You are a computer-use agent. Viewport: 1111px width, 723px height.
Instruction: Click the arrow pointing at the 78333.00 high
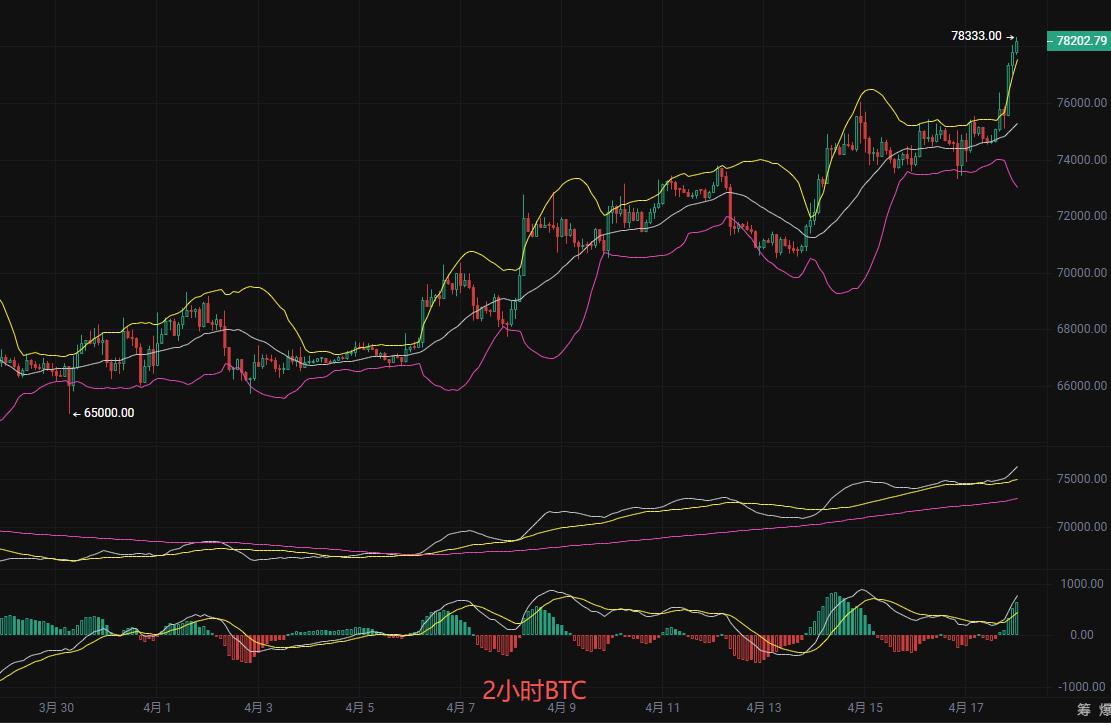click(x=1010, y=37)
